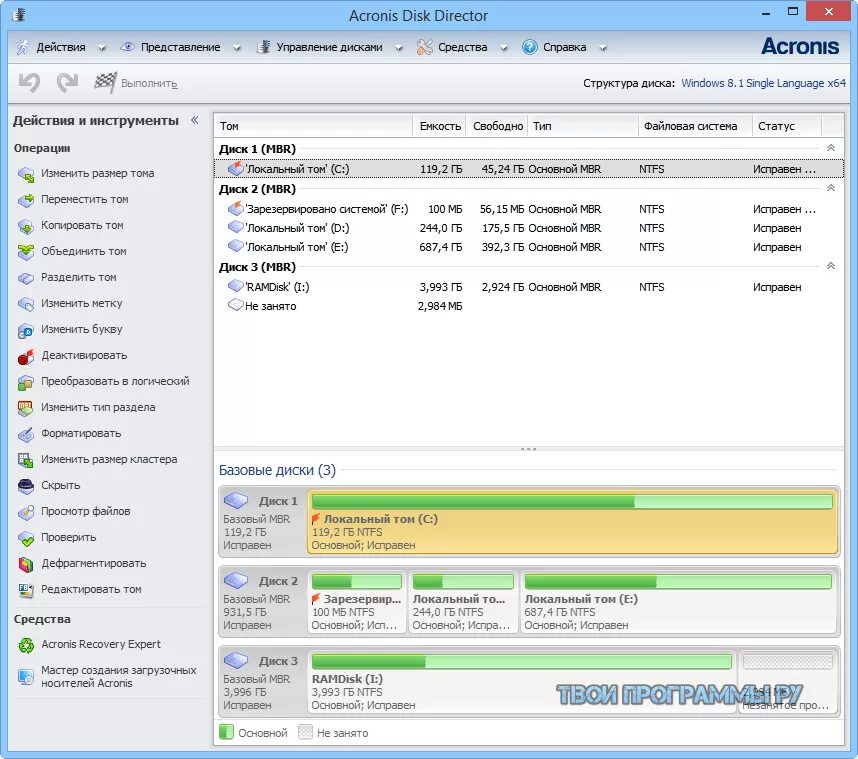
Task: Click the Объединить том icon
Action: pyautogui.click(x=26, y=252)
